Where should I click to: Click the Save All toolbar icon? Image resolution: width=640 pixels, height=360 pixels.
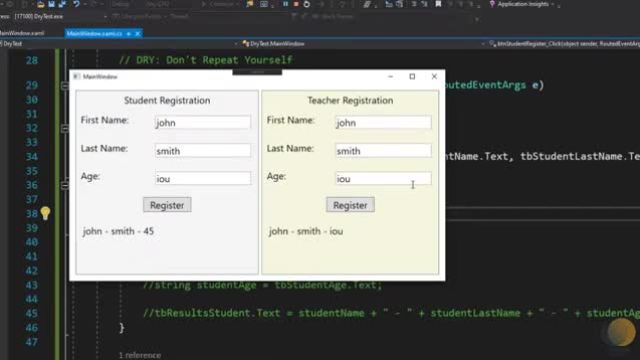coord(62,4)
